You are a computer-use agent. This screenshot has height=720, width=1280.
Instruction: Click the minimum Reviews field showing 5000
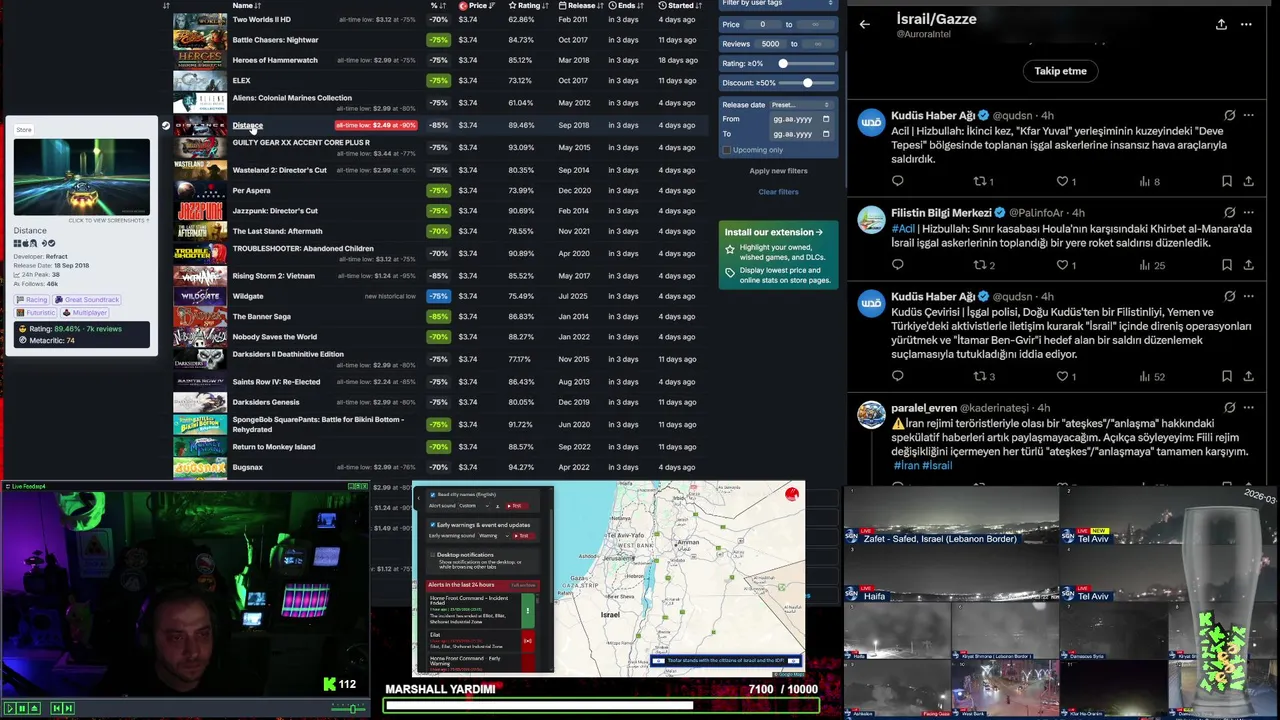(x=770, y=44)
